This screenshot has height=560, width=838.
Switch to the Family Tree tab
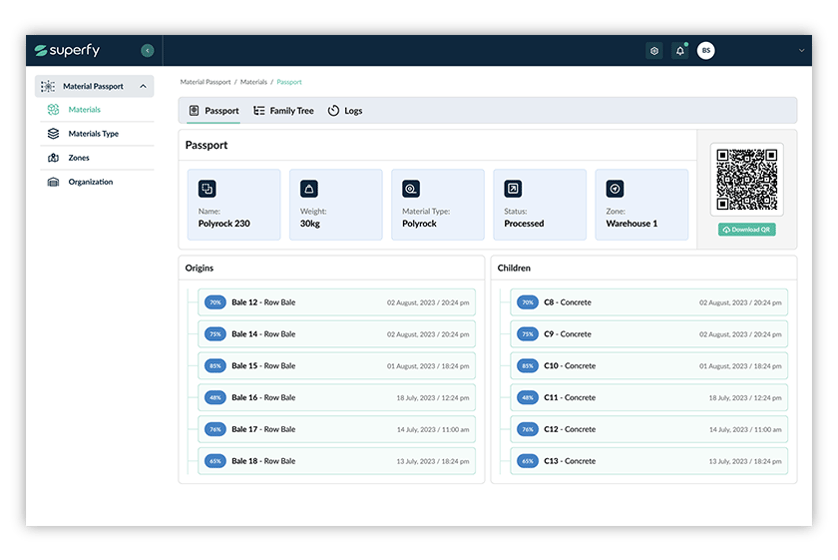pos(284,111)
